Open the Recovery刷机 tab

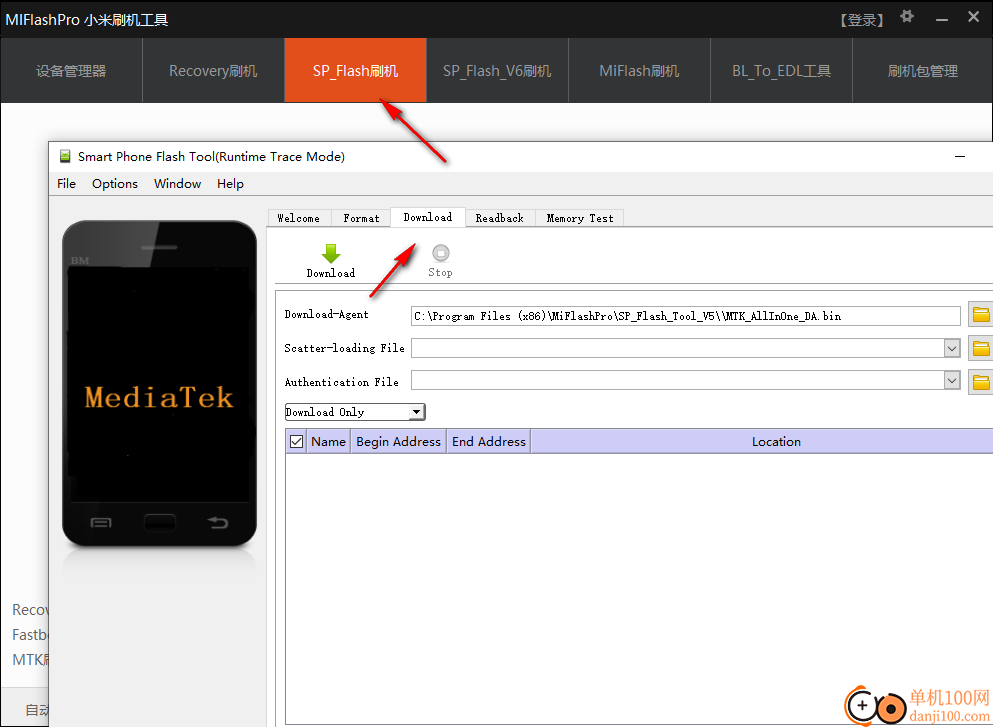pos(213,70)
